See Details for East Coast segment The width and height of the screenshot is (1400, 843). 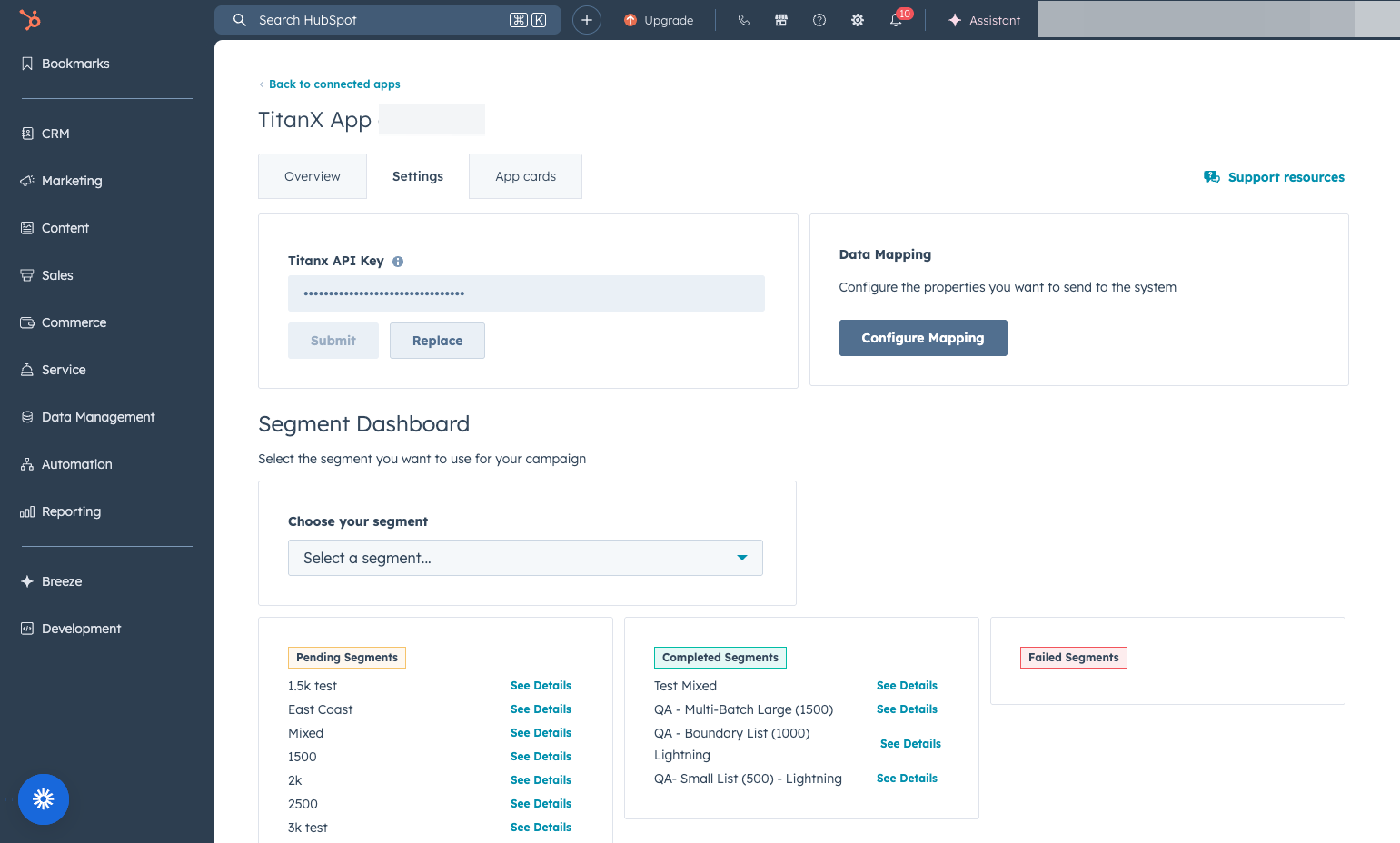pos(541,709)
